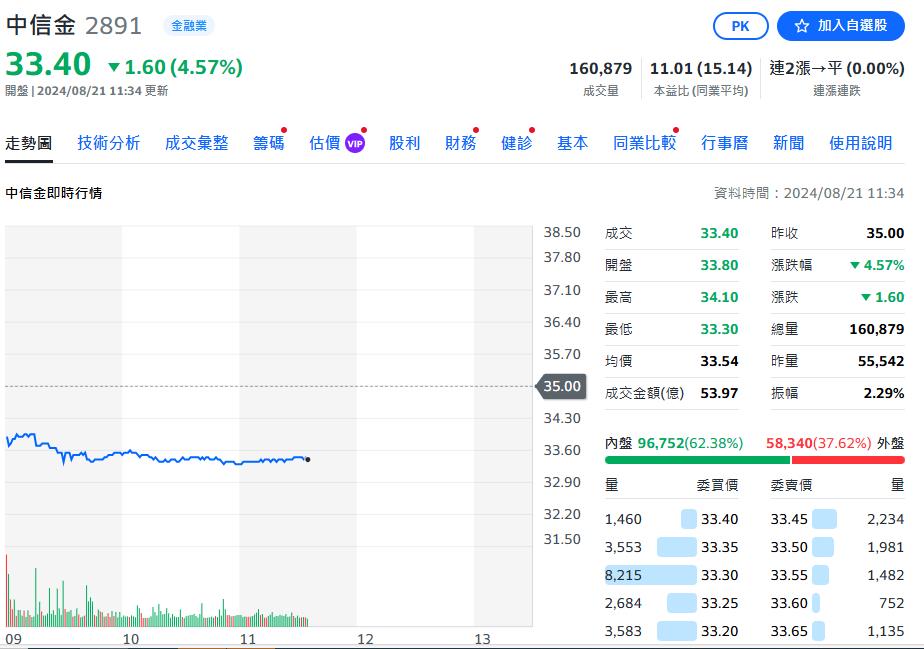Click the red 外盤 ratio bar
The width and height of the screenshot is (924, 649).
(847, 460)
